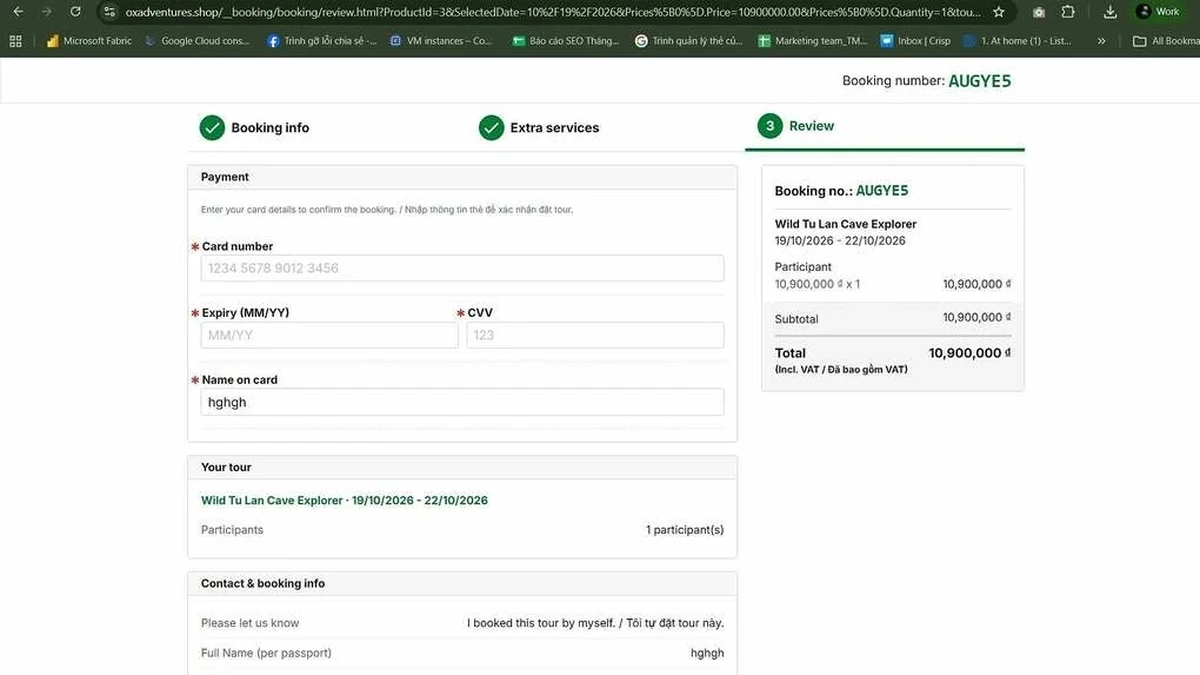Click the Total amount 10,900,000 đ
Viewport: 1200px width, 675px height.
[970, 353]
